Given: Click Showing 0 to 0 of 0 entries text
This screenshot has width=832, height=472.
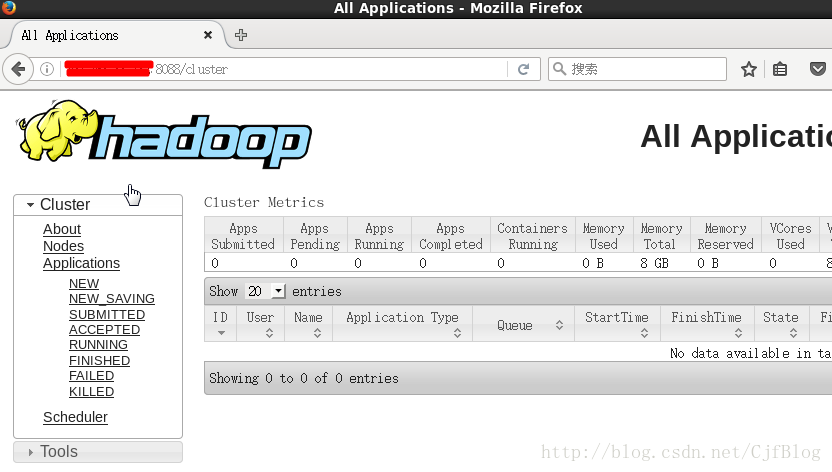Looking at the screenshot, I should 304,378.
